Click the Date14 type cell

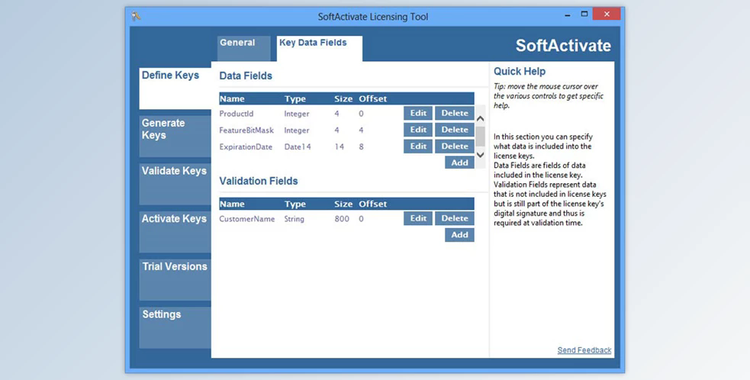[x=298, y=147]
